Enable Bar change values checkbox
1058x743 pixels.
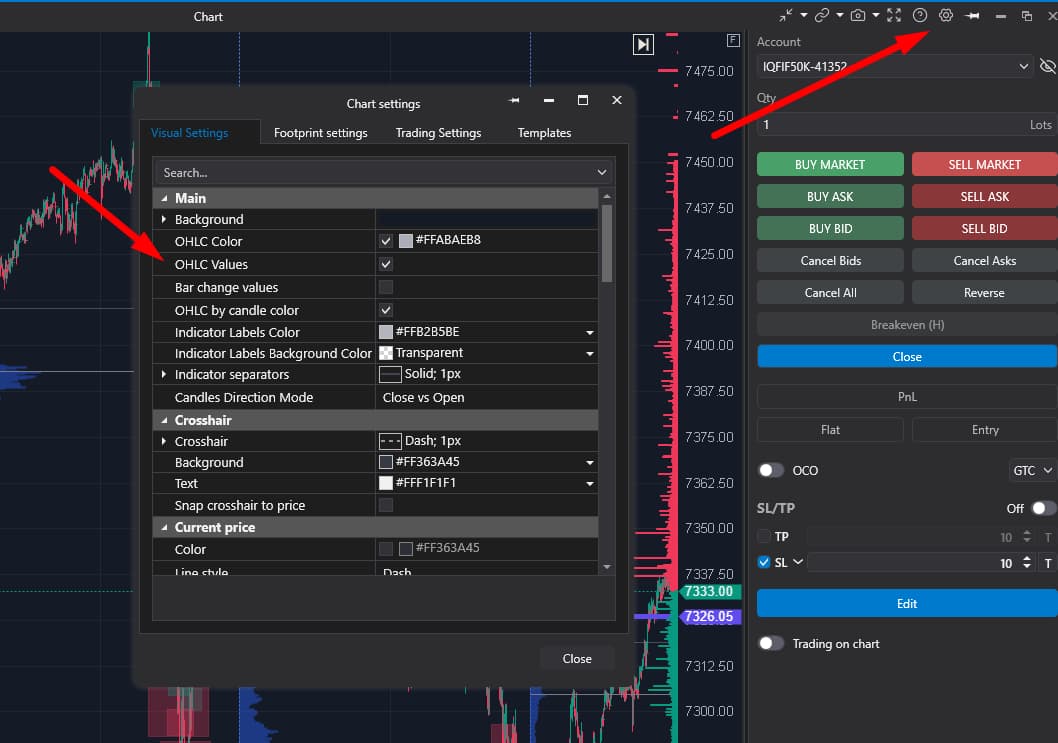pos(386,287)
